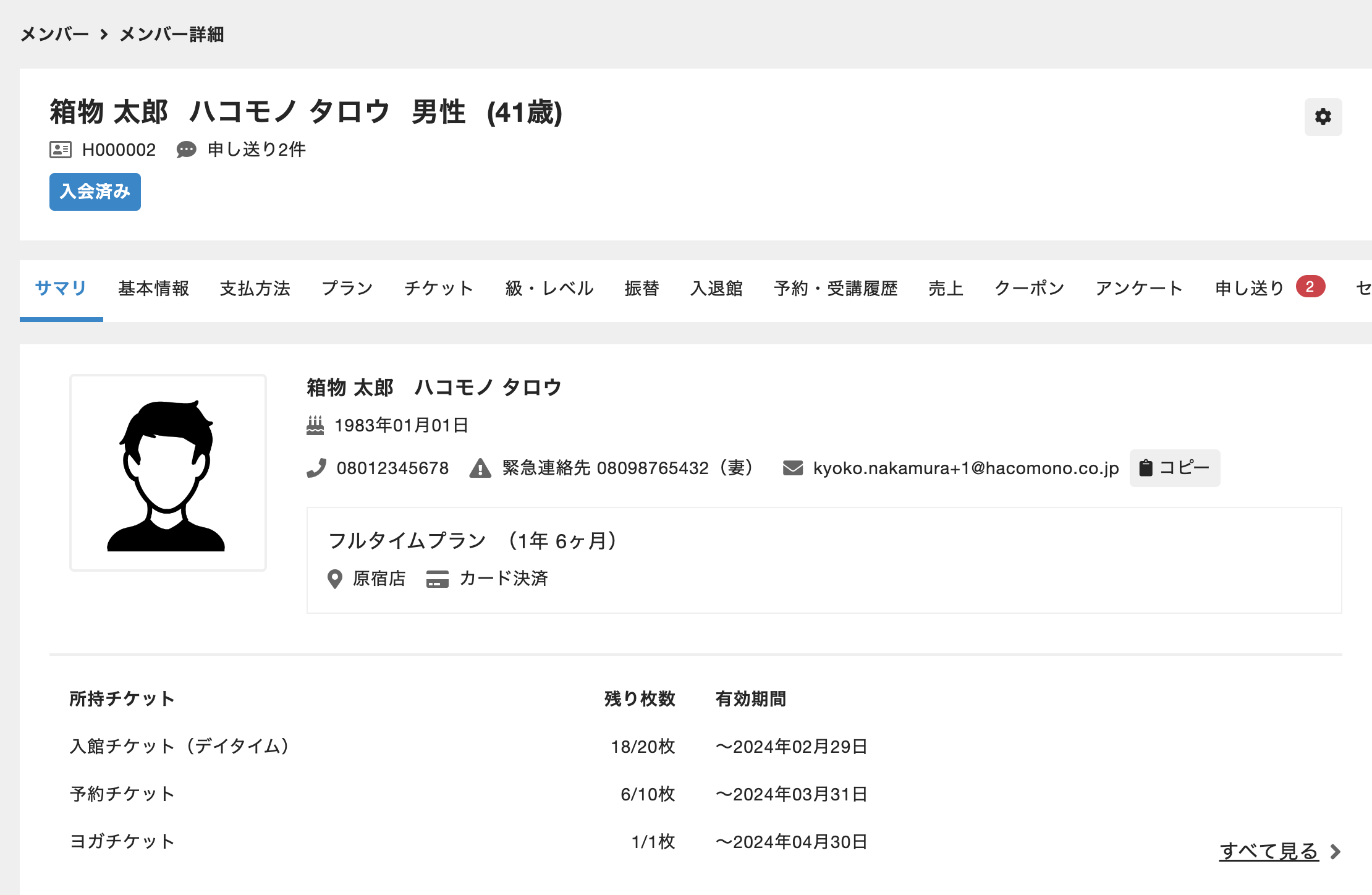Copy the email address with コピー button
1372x895 pixels.
(x=1174, y=468)
